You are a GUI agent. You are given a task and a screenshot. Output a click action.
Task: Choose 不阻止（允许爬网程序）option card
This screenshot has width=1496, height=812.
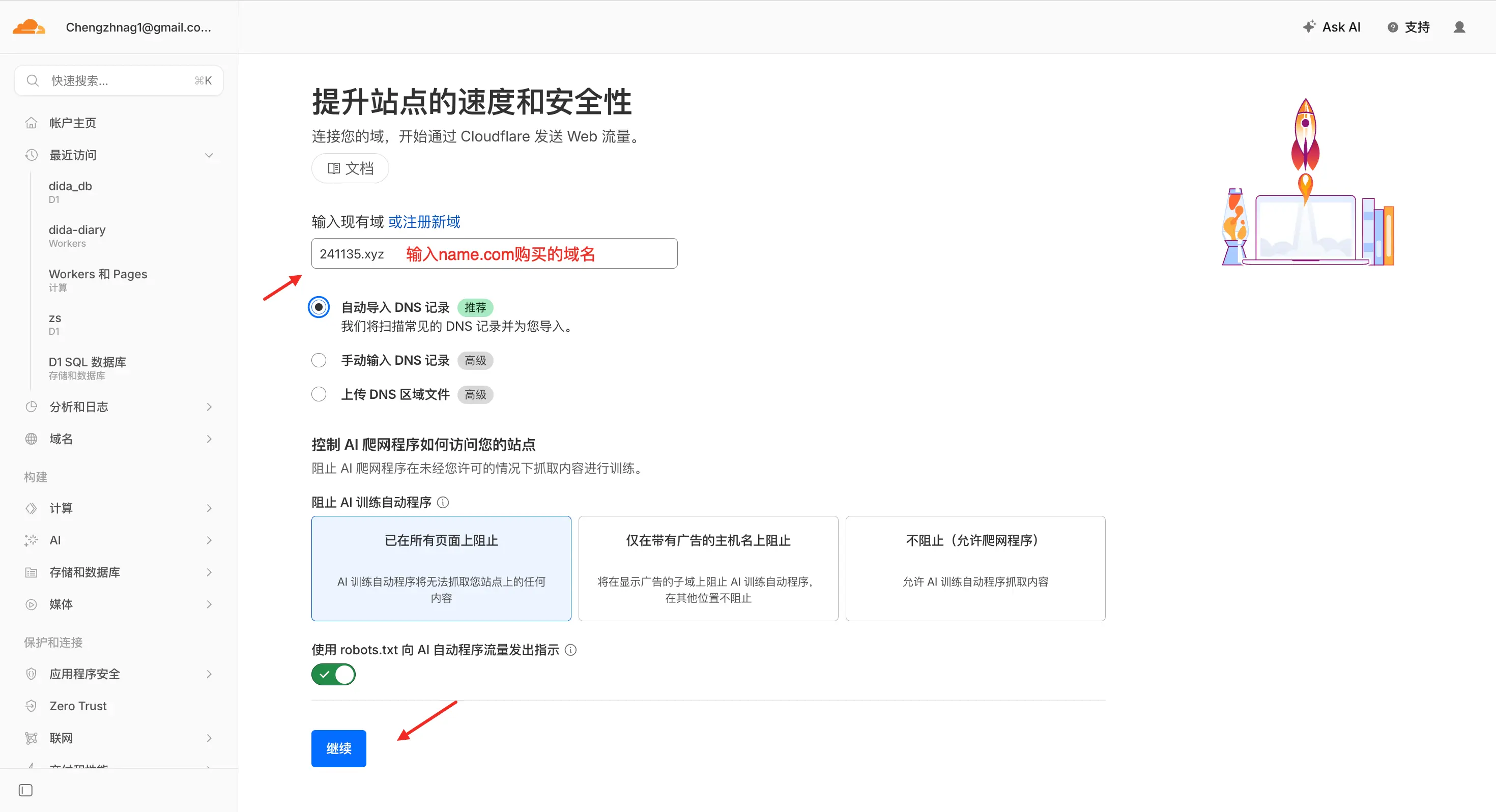(x=975, y=568)
